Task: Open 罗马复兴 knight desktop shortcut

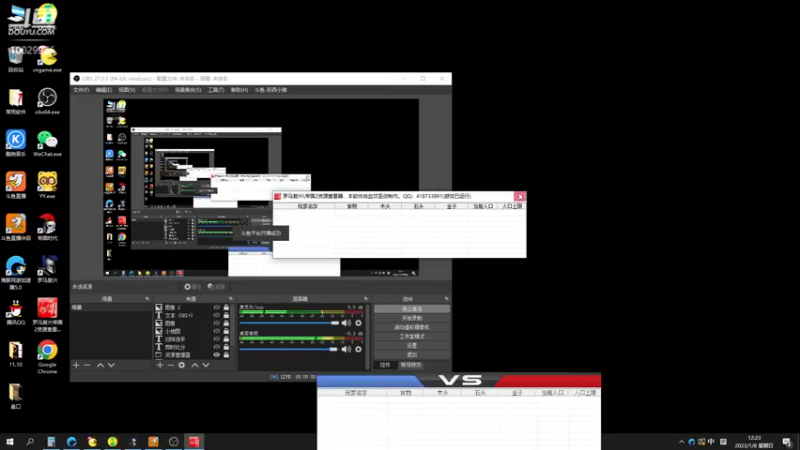Action: point(47,269)
